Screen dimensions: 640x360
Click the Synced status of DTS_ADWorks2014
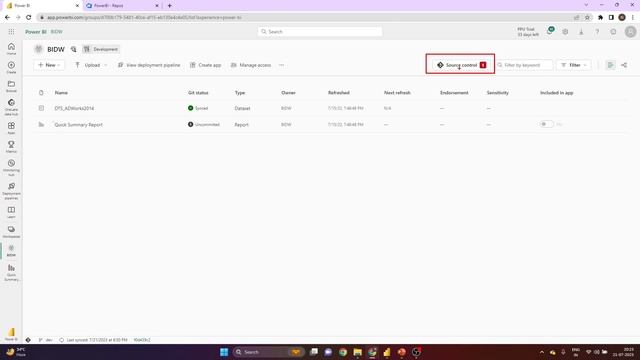coord(198,108)
